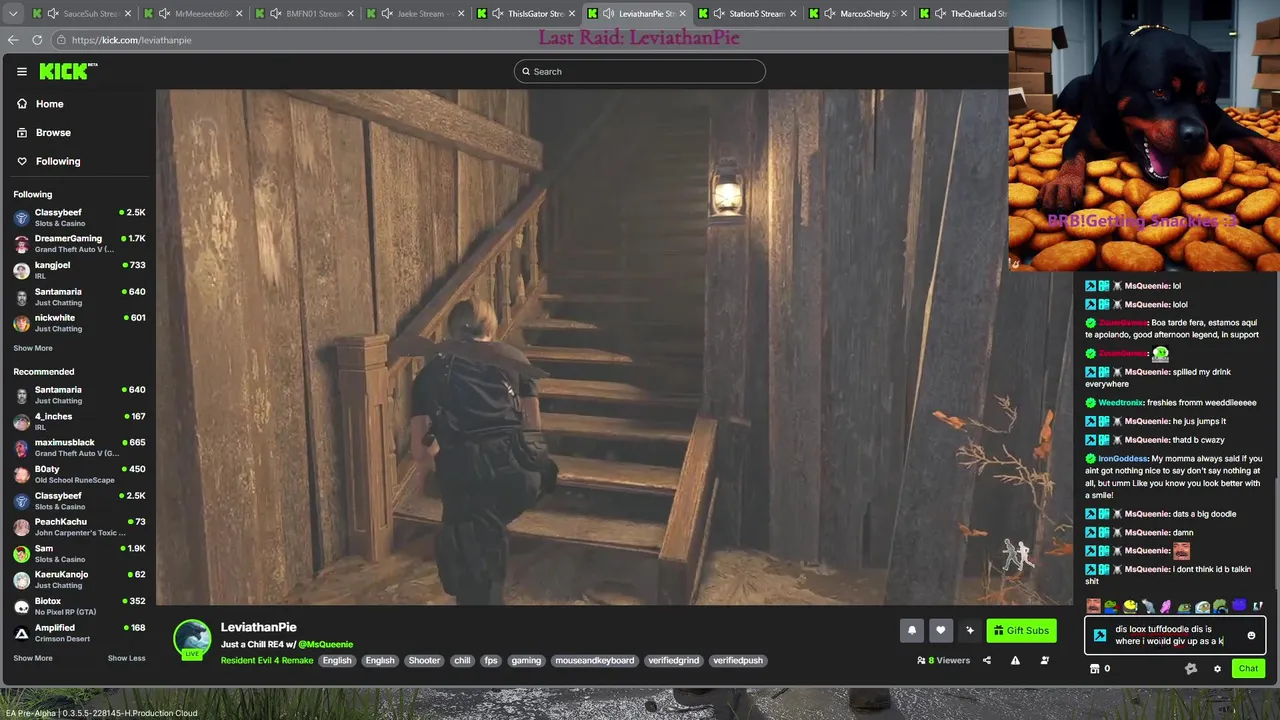Select the bearded man emote in quick emotes
This screenshot has width=1280, height=720.
(x=1093, y=606)
